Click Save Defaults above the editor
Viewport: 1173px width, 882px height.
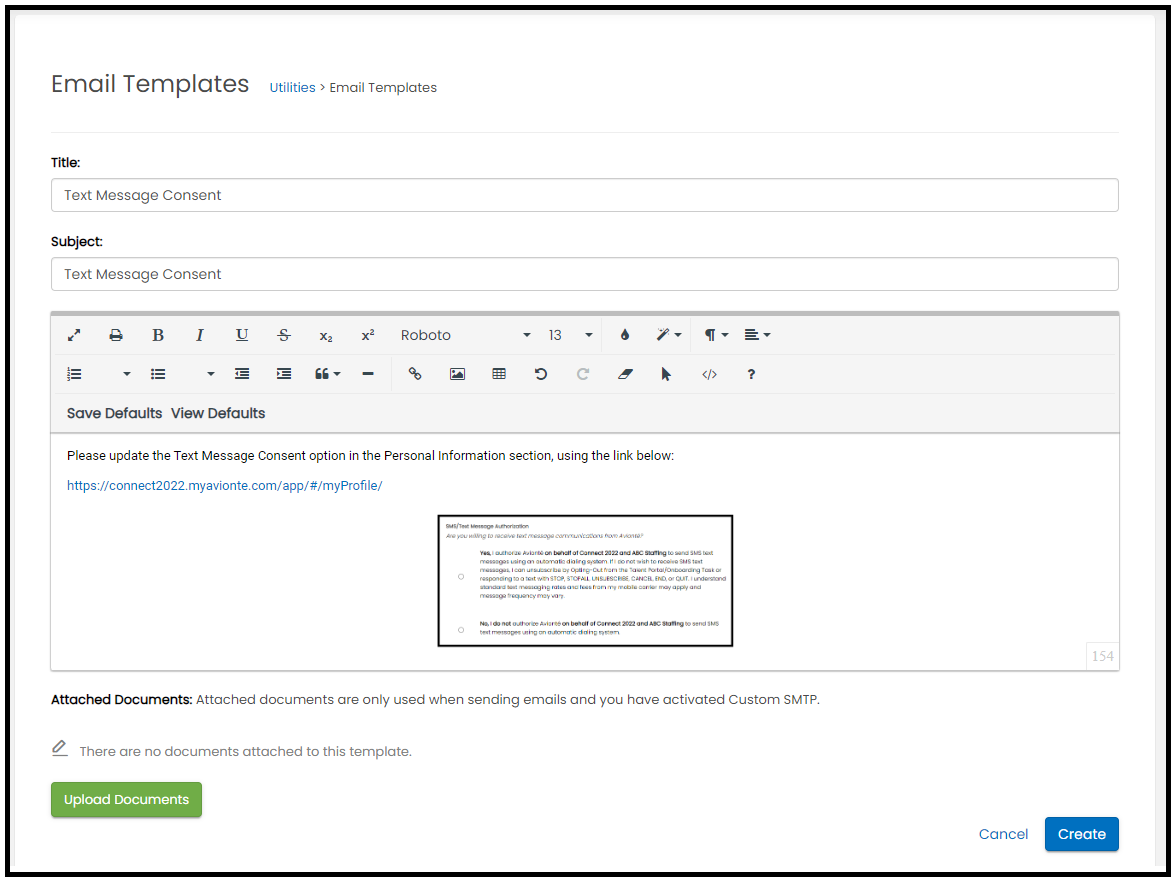pyautogui.click(x=113, y=412)
